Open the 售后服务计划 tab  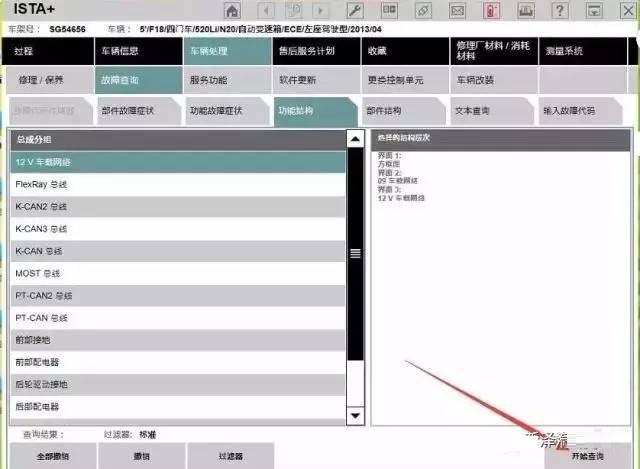tap(316, 51)
